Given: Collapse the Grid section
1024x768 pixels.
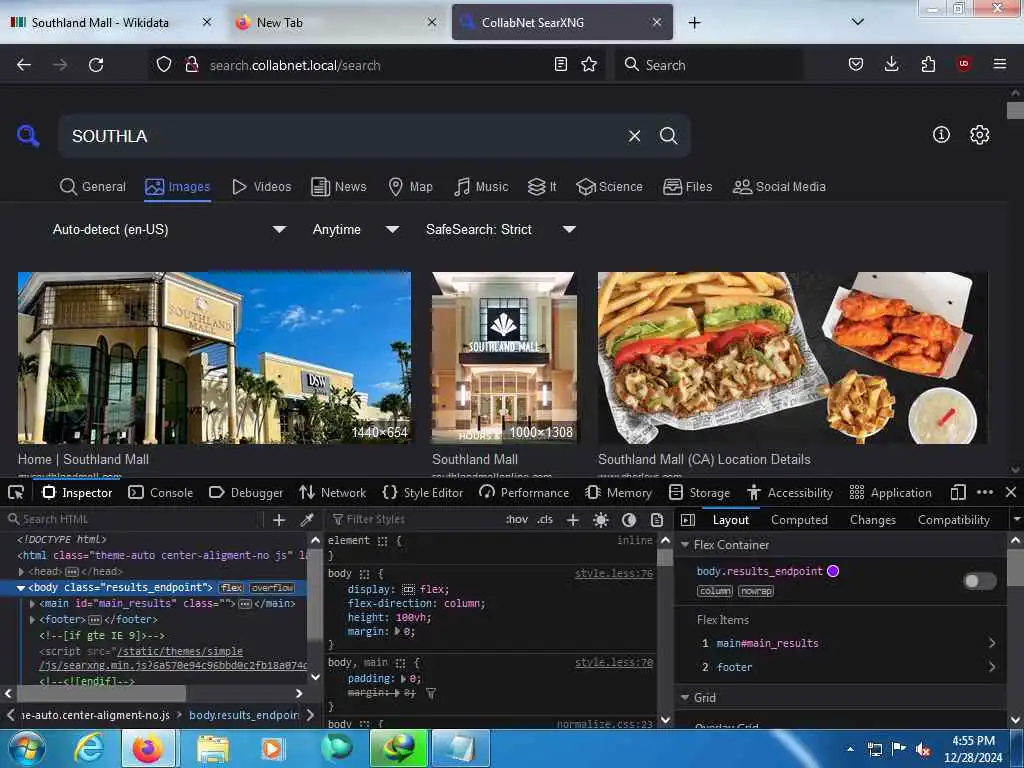Looking at the screenshot, I should (685, 697).
